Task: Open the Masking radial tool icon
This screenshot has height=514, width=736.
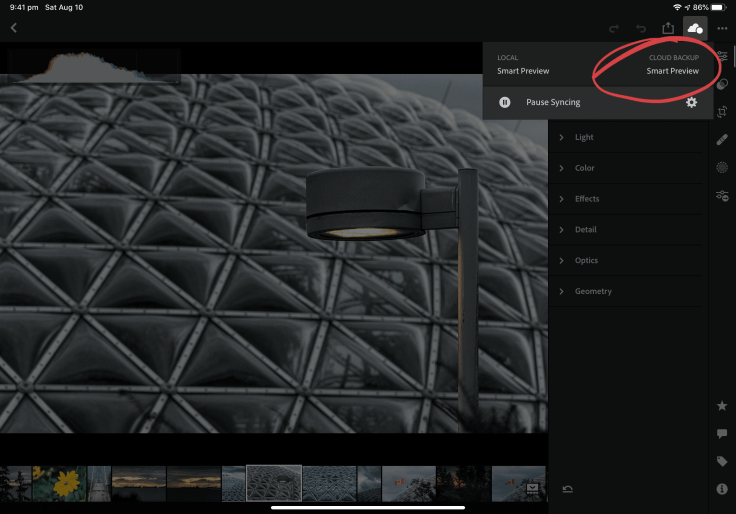Action: click(x=722, y=168)
